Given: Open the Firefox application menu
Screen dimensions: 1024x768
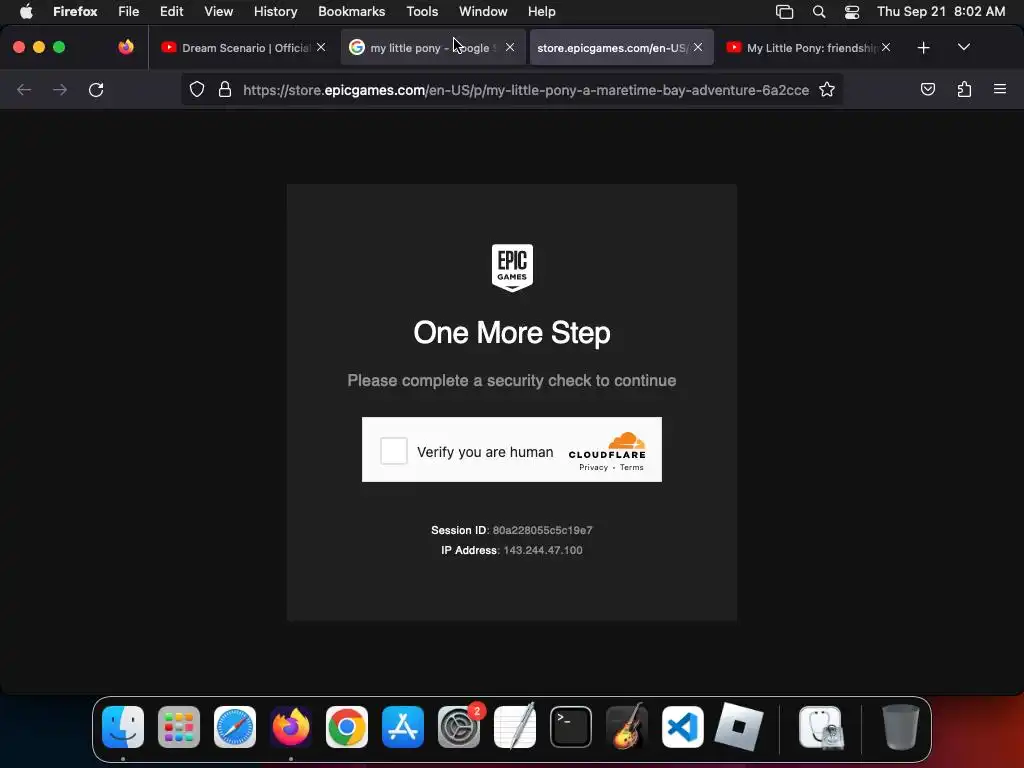Looking at the screenshot, I should point(75,11).
